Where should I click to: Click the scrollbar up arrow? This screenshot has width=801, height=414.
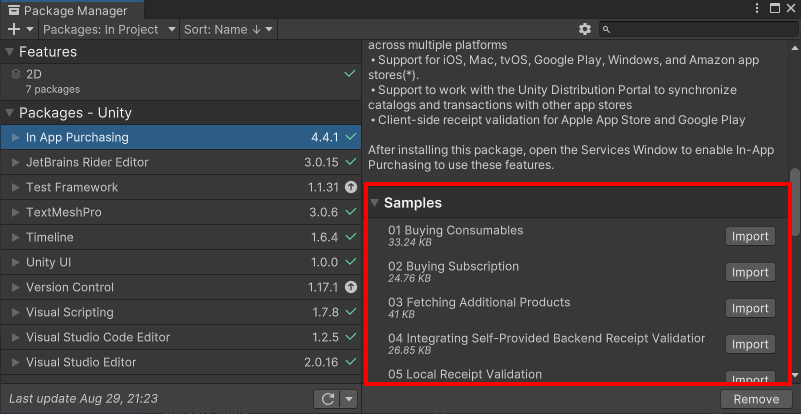795,48
